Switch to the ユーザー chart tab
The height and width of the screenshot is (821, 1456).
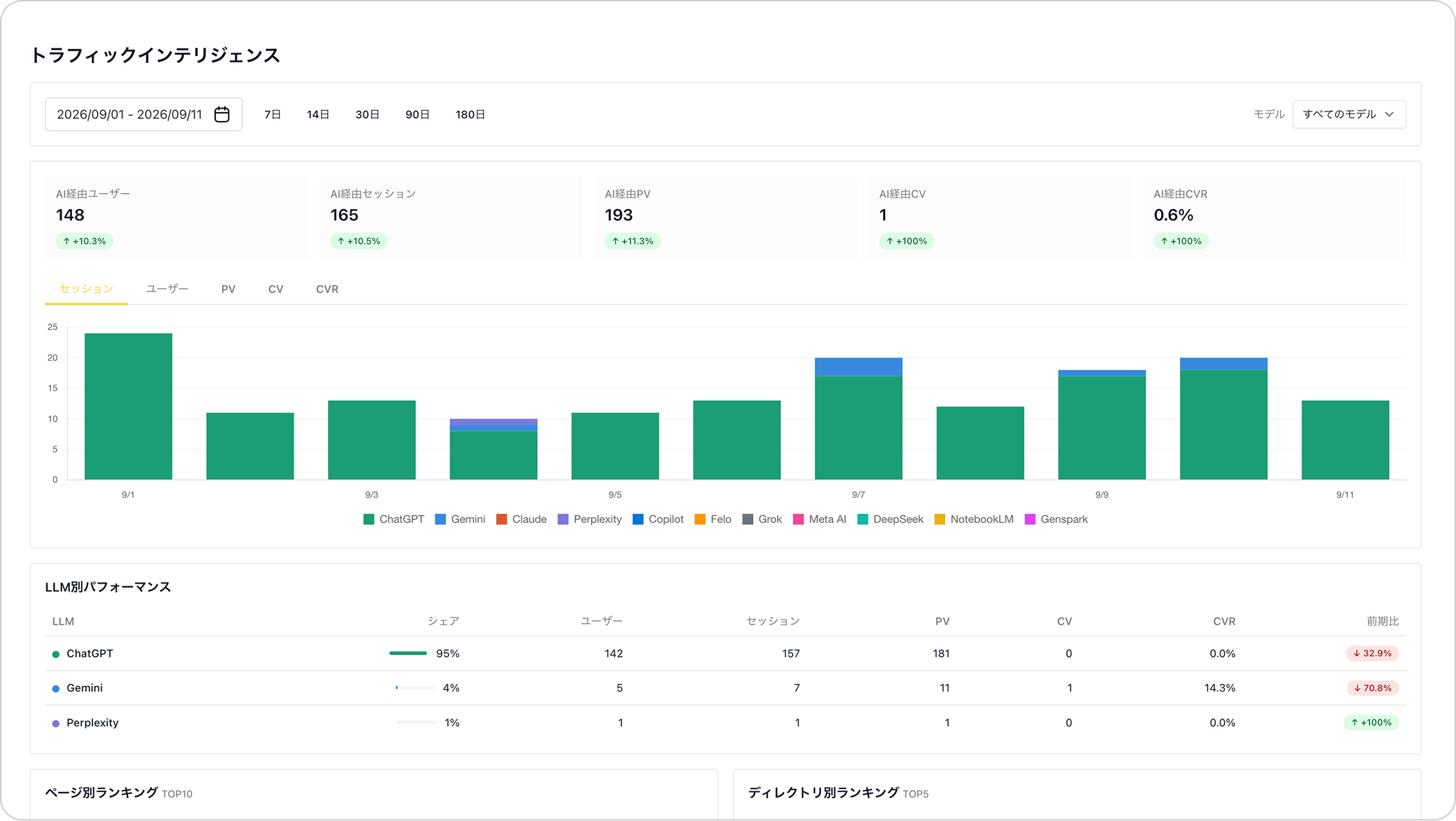[167, 289]
